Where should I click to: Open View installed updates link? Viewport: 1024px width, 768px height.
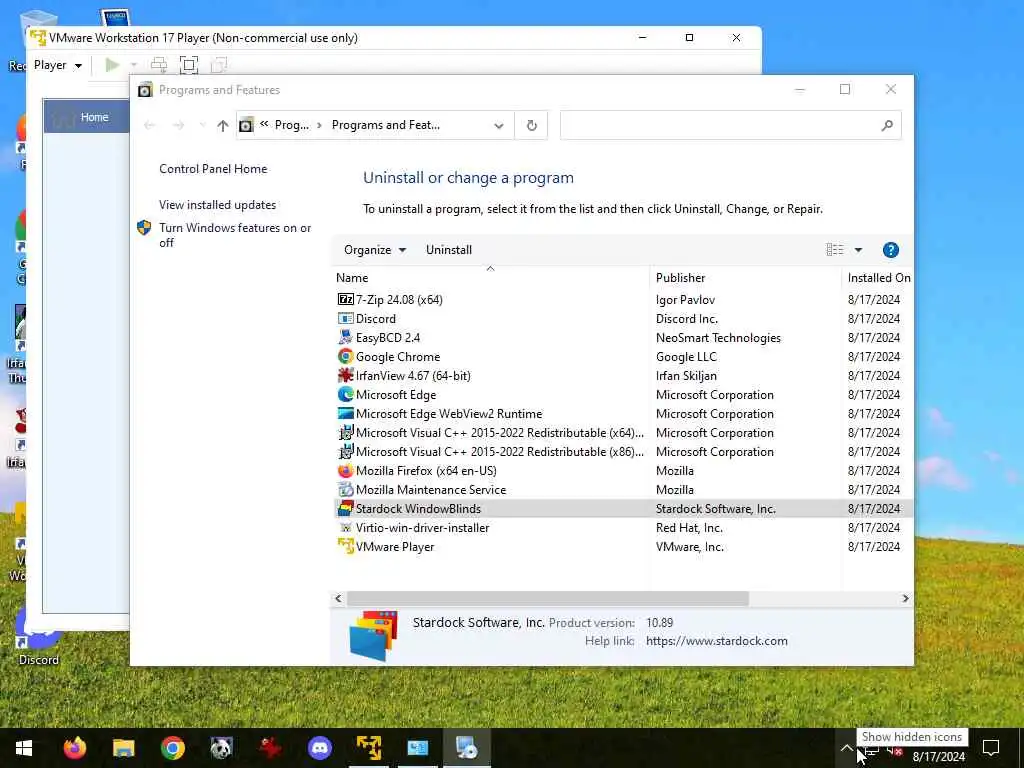[x=217, y=204]
